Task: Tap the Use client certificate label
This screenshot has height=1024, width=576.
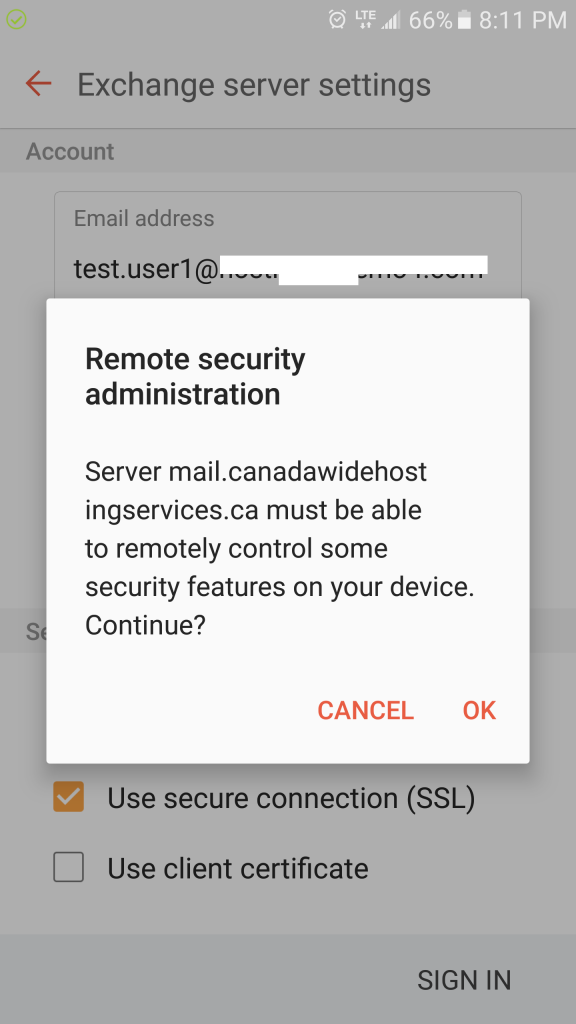Action: pyautogui.click(x=238, y=869)
